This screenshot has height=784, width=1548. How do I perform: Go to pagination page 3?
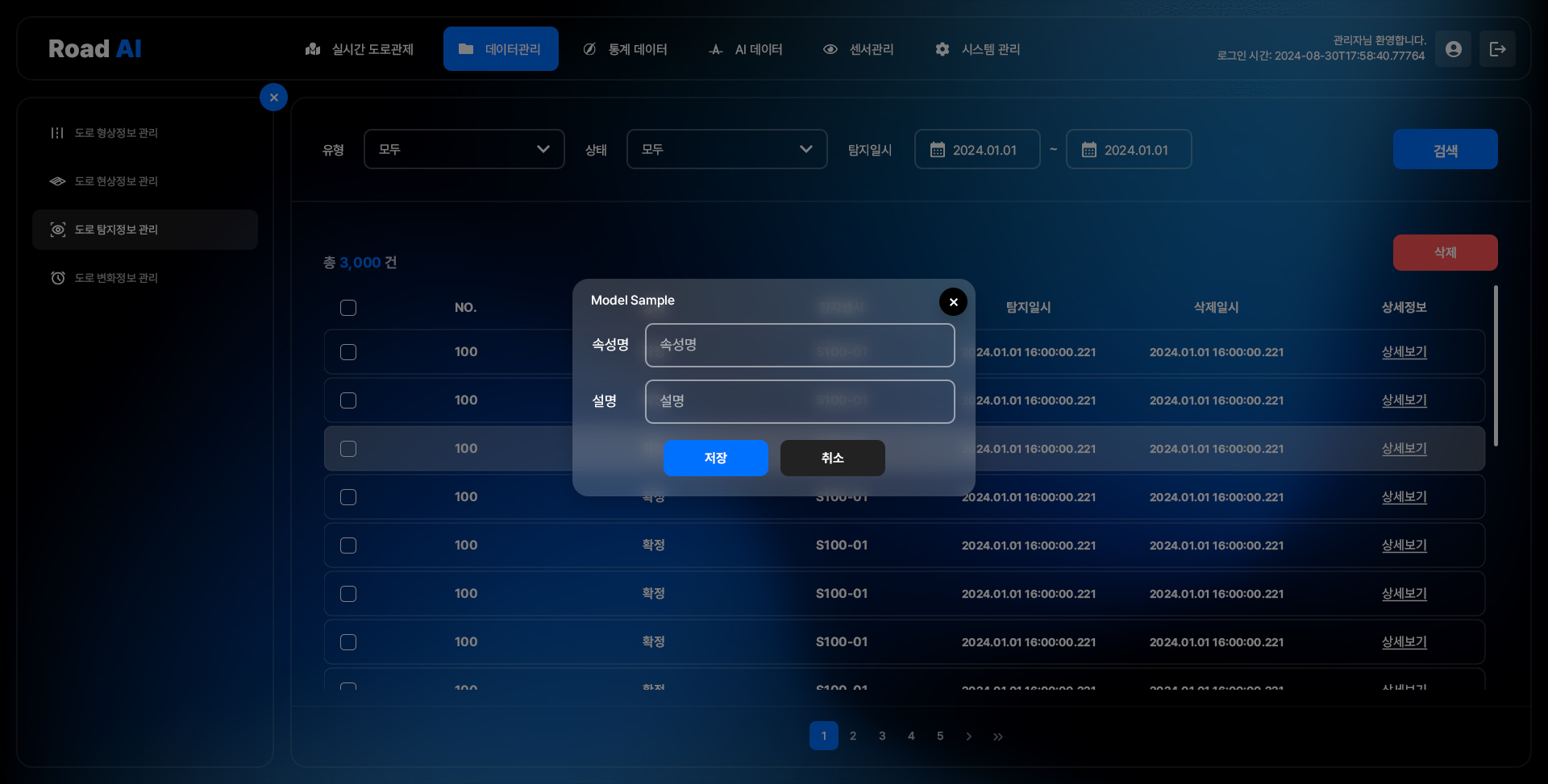[x=882, y=736]
